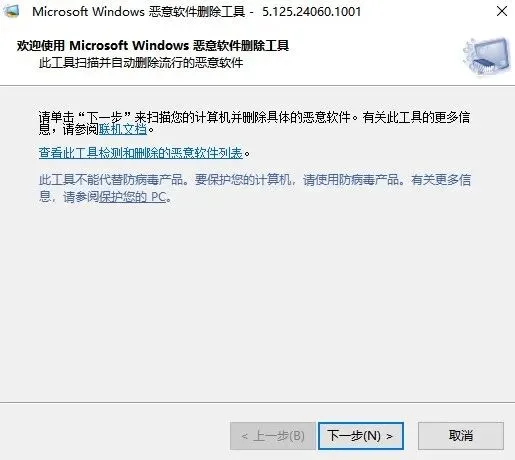Close the malware removal tool window
Image resolution: width=515 pixels, height=460 pixels.
pyautogui.click(x=502, y=11)
